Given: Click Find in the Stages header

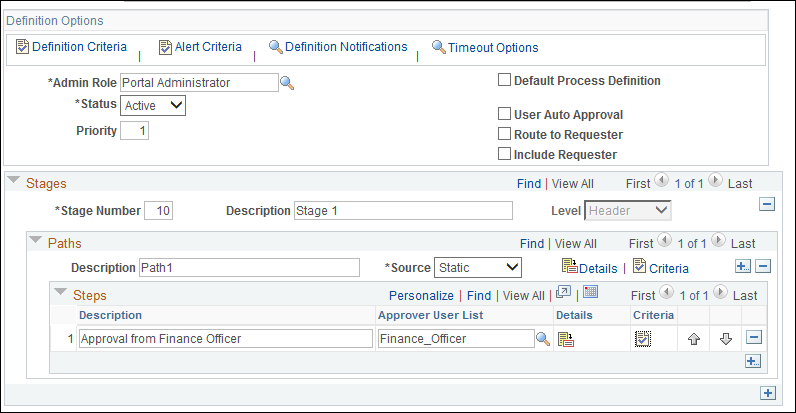Looking at the screenshot, I should (x=529, y=184).
